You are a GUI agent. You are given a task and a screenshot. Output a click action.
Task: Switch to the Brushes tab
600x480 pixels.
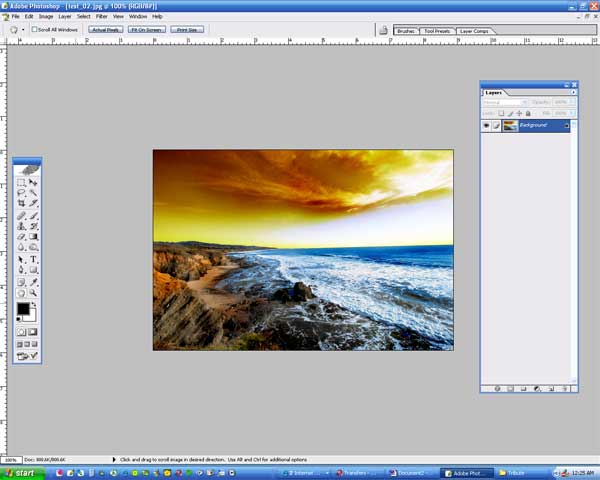coord(406,31)
